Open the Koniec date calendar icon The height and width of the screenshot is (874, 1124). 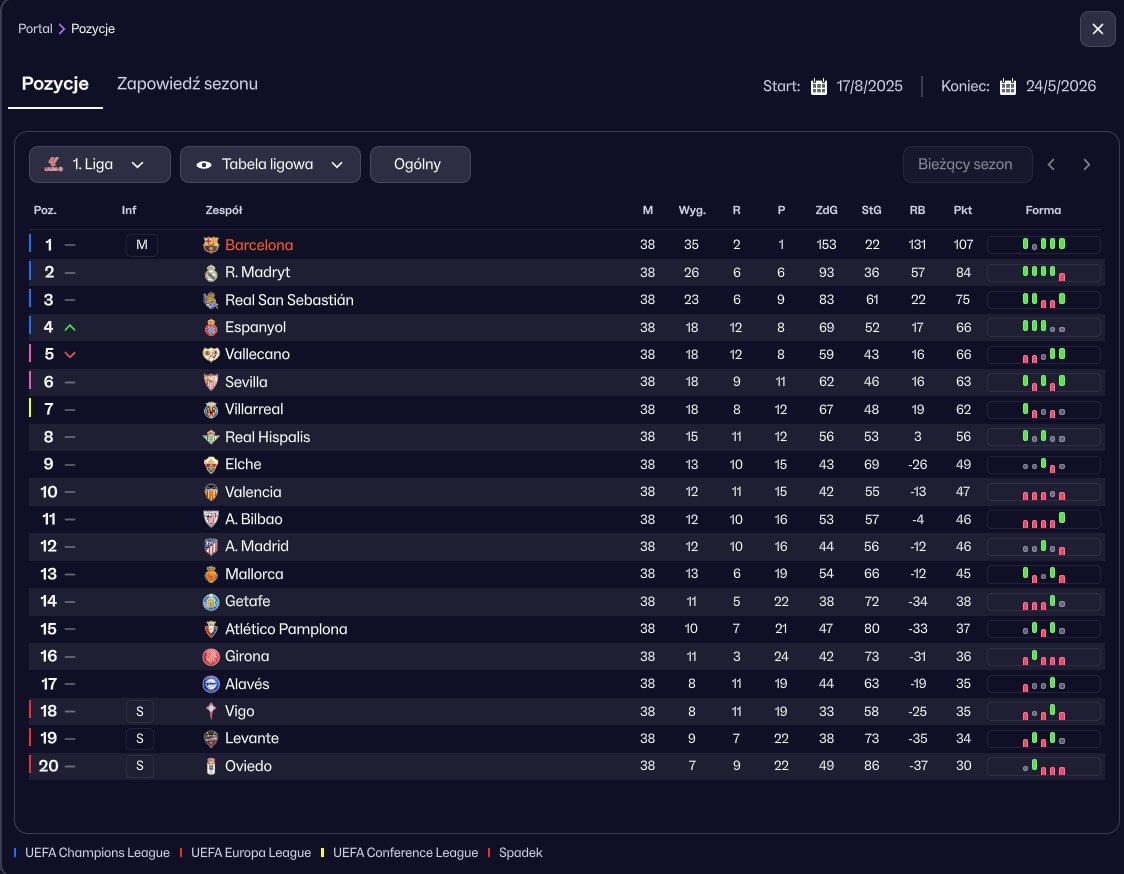point(1008,86)
